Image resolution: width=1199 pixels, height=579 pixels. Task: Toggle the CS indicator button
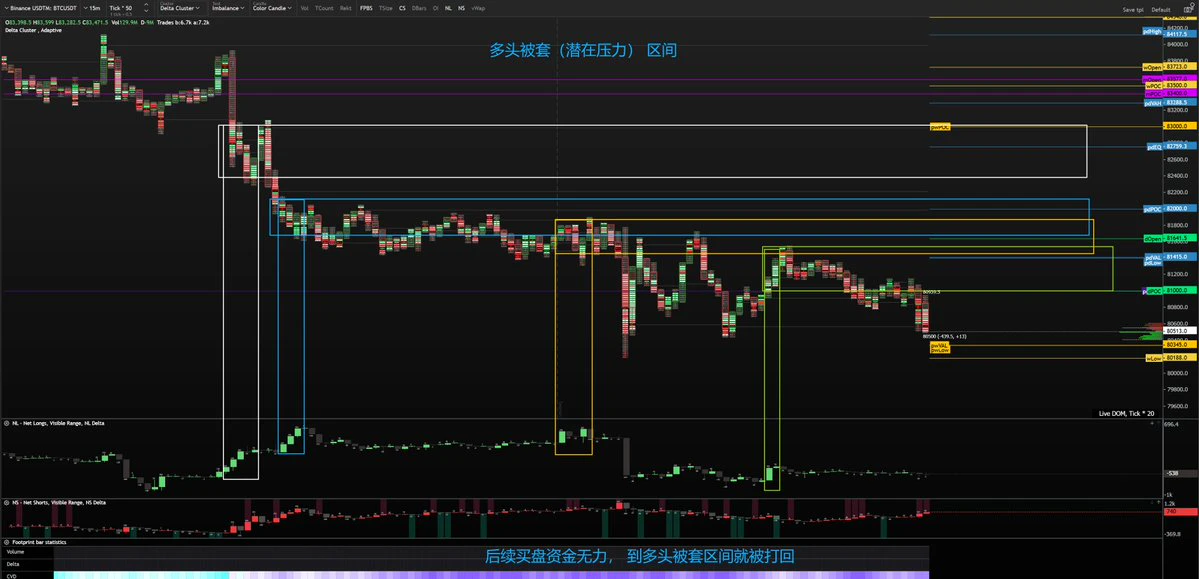tap(402, 8)
